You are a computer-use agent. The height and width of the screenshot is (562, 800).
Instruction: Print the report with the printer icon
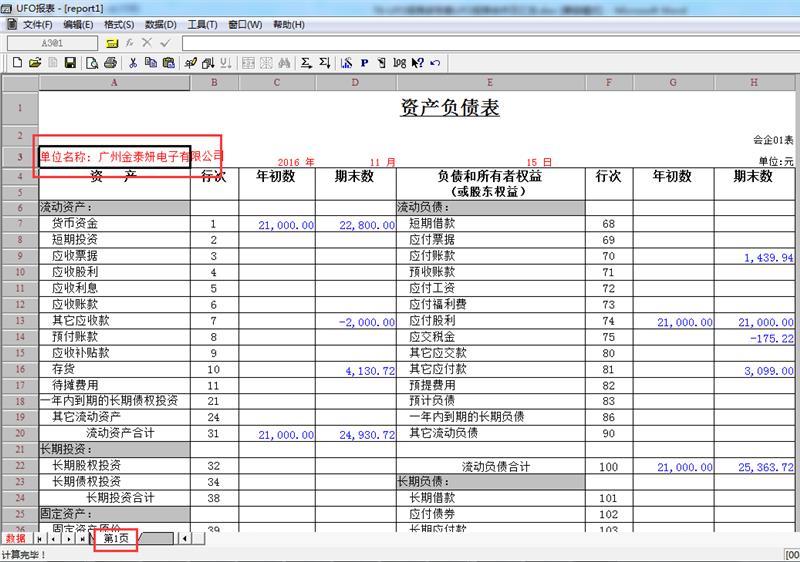pos(110,63)
